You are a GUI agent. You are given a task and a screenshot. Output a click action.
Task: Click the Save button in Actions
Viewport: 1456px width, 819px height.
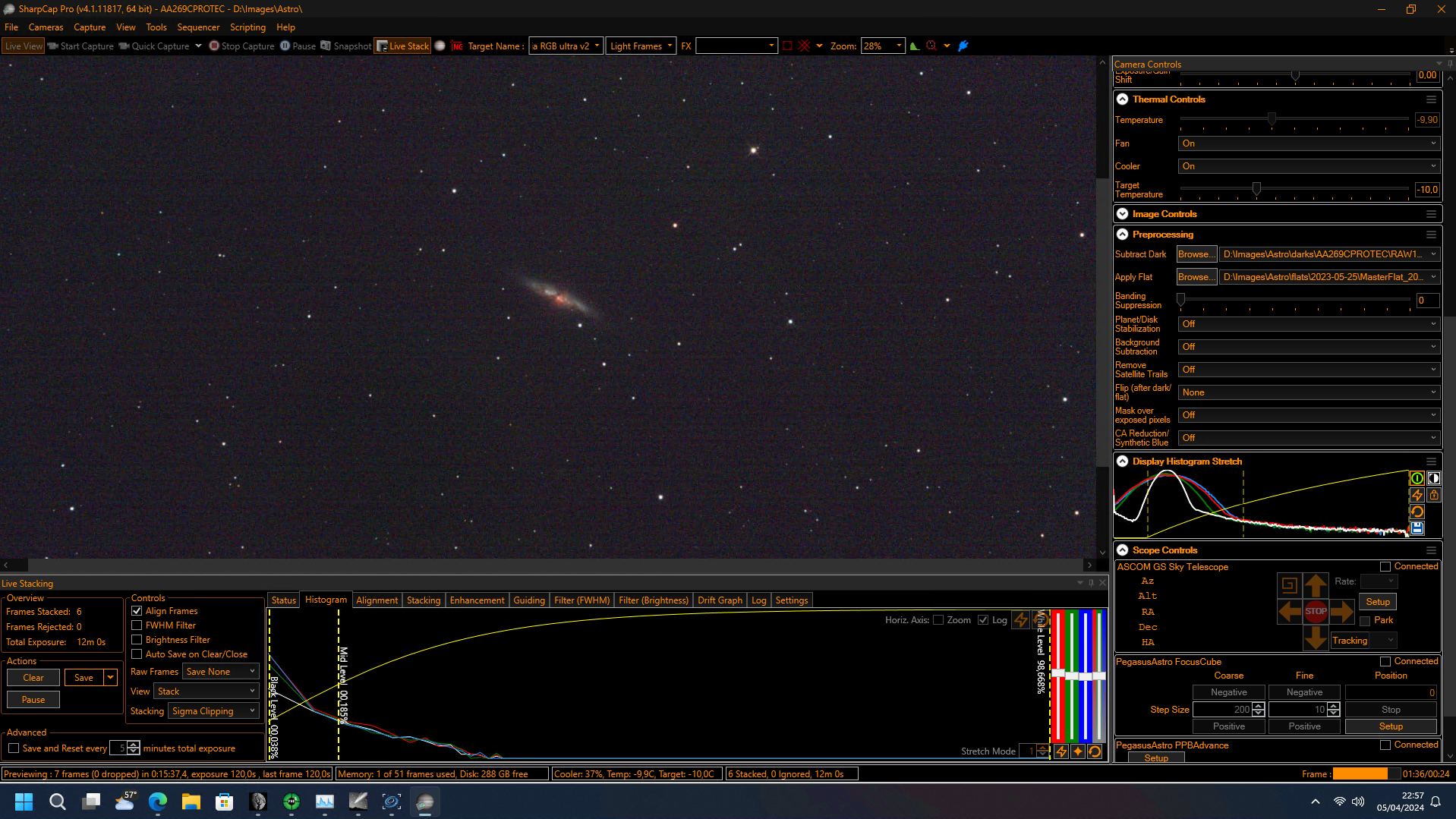point(84,677)
